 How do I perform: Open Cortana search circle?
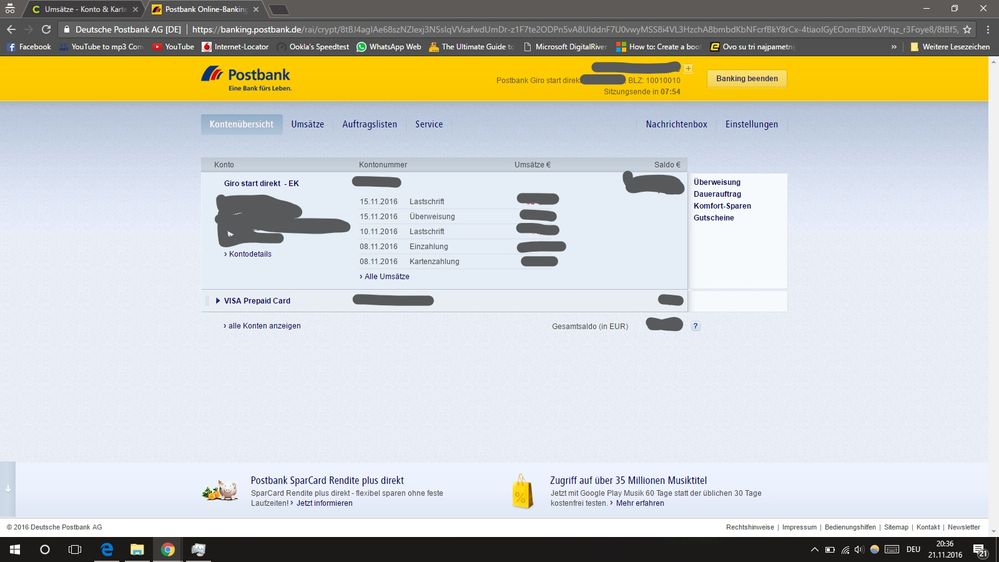coord(45,549)
